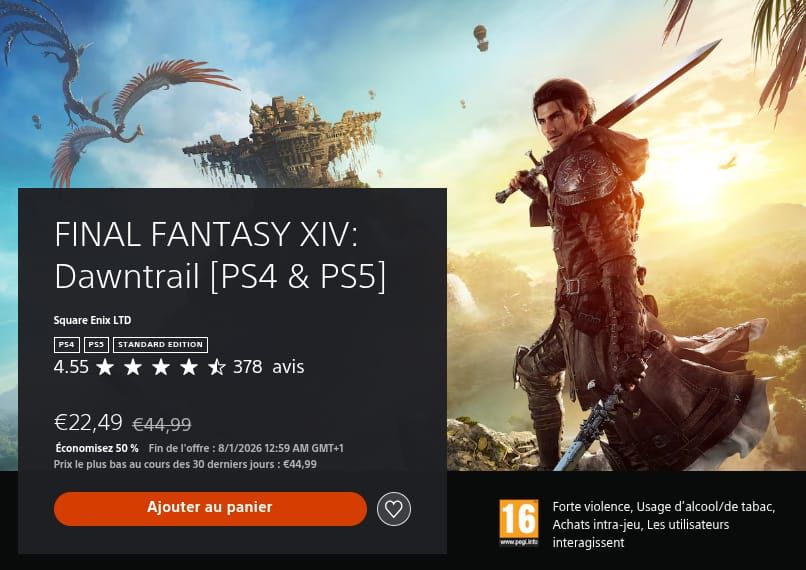806x570 pixels.
Task: Click the Économisez 50 % discount label
Action: point(97,448)
